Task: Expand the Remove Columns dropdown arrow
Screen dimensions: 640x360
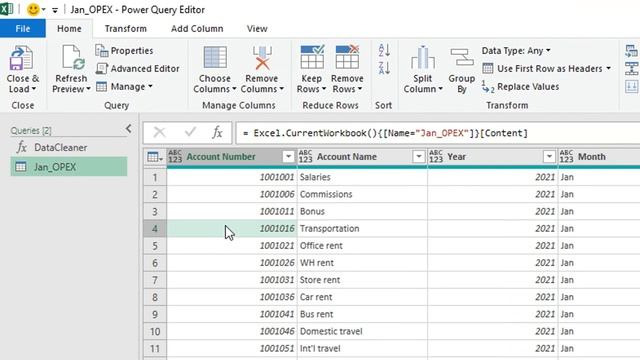Action: pyautogui.click(x=281, y=89)
